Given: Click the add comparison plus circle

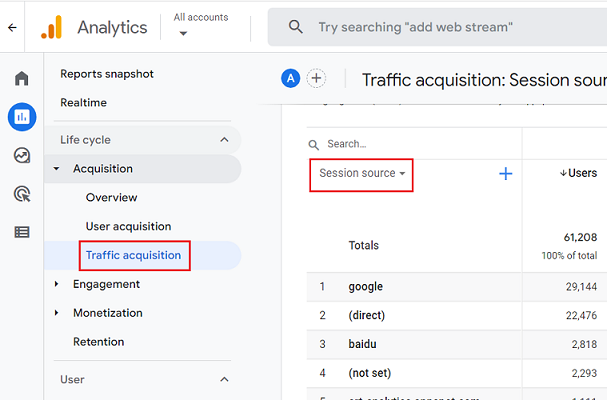Looking at the screenshot, I should click(x=316, y=79).
